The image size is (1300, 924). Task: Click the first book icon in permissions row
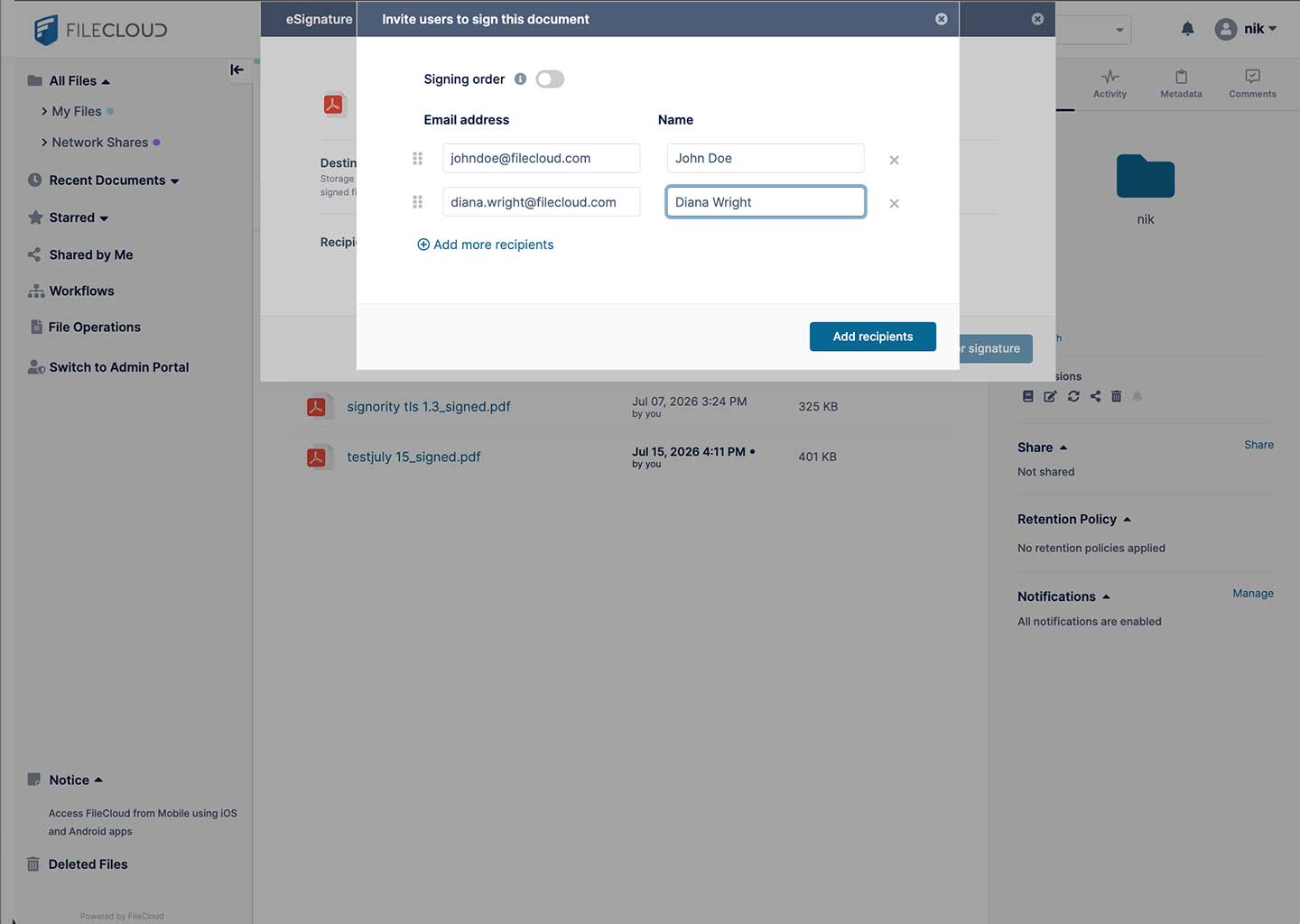[x=1027, y=396]
